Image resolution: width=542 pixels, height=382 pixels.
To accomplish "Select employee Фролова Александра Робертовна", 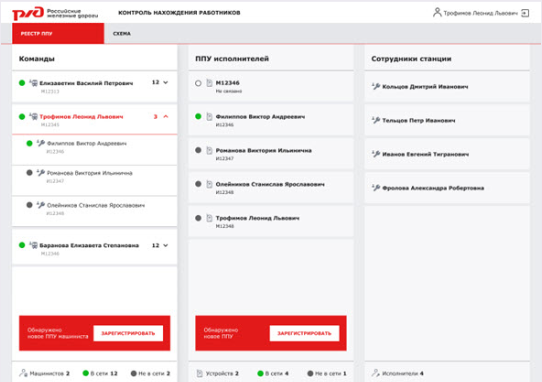I will (447, 188).
